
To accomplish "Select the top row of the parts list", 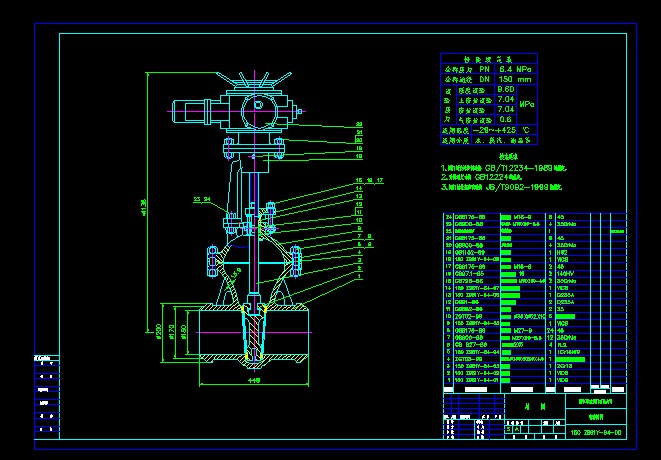I will [520, 215].
